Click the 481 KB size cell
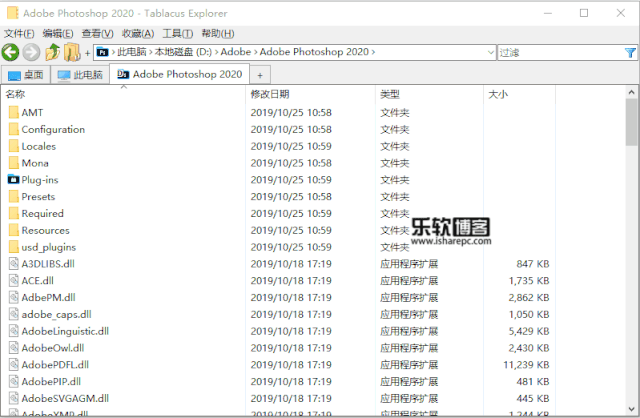Image resolution: width=640 pixels, height=418 pixels. pos(533,381)
